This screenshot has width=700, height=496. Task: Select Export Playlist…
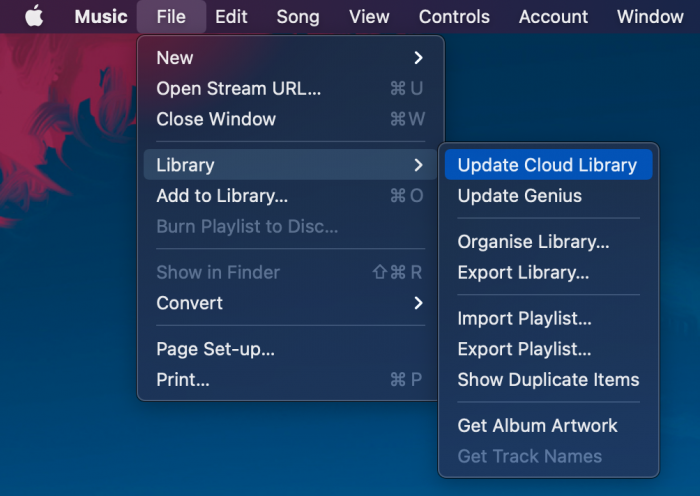(549, 349)
